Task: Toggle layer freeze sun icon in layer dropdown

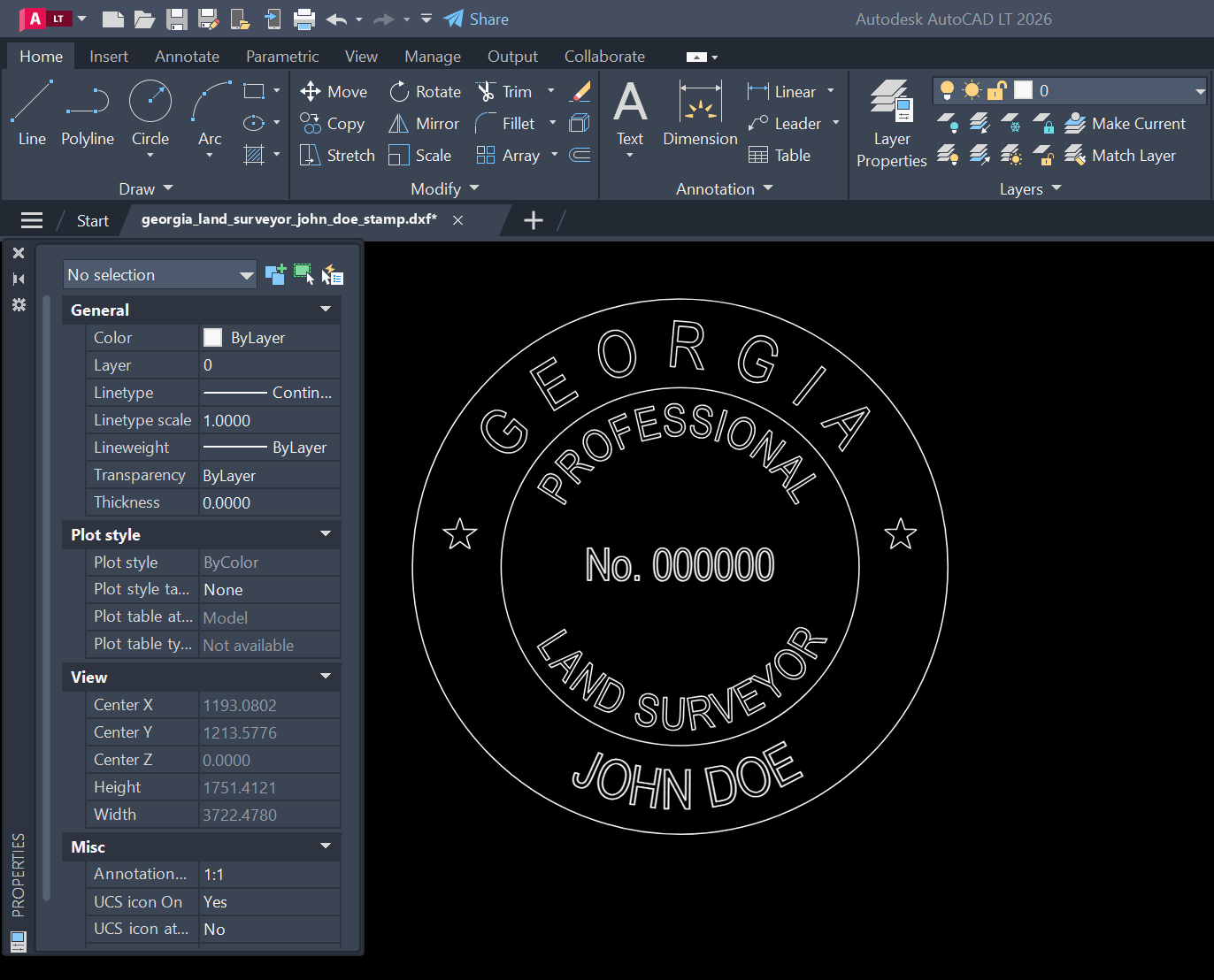Action: pyautogui.click(x=972, y=90)
